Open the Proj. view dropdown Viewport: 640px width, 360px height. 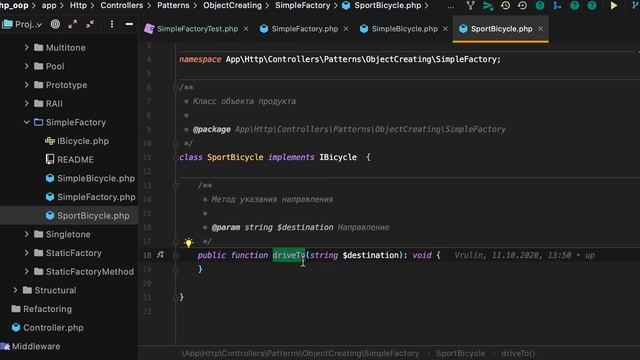pyautogui.click(x=22, y=24)
